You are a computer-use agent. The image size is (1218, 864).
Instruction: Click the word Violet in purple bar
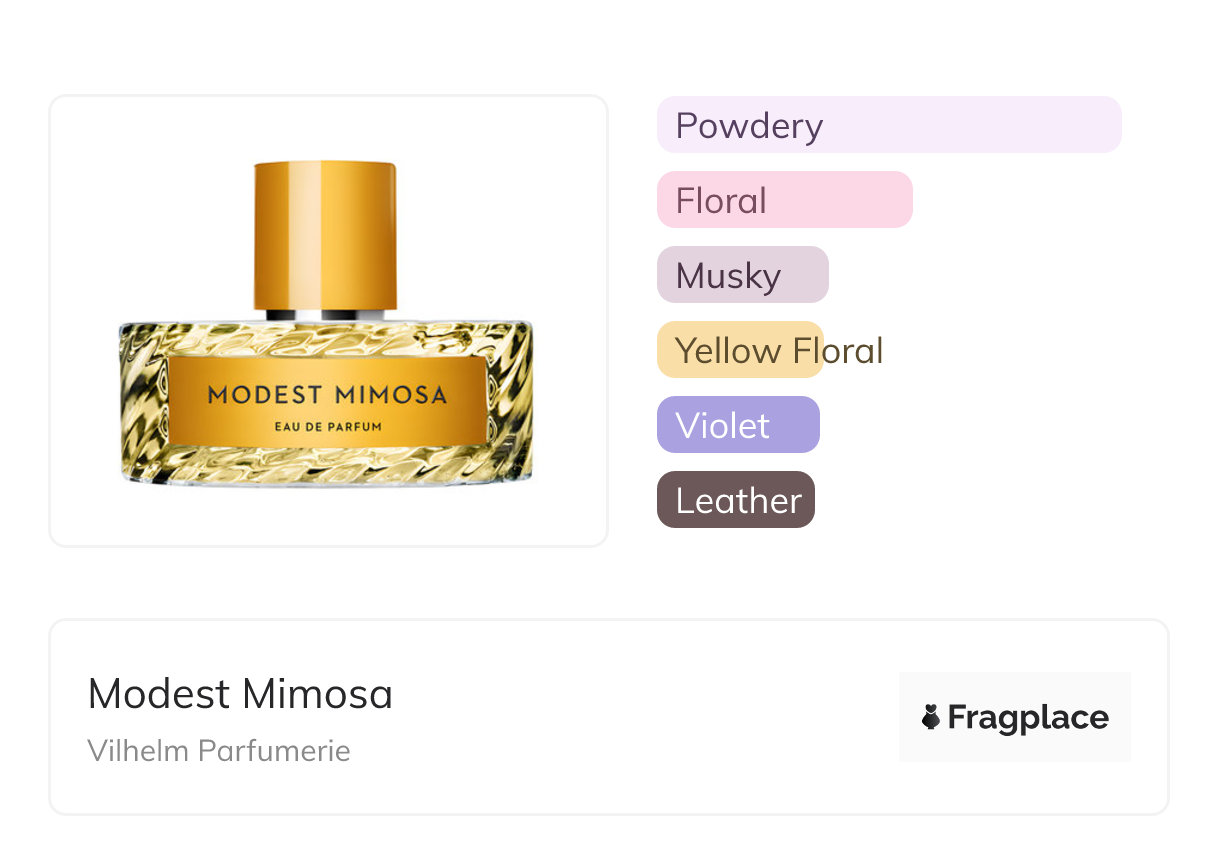click(x=722, y=426)
